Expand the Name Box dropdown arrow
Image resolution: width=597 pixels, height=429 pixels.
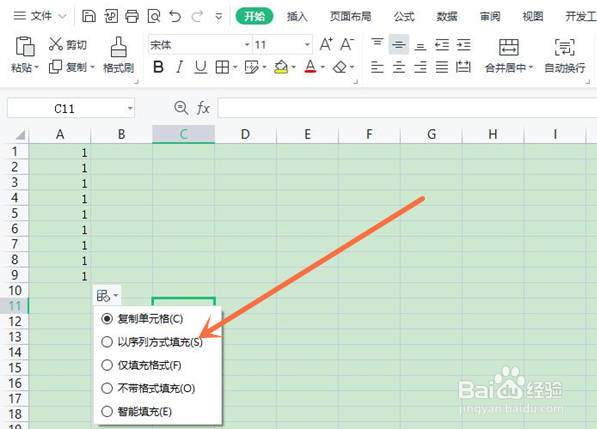(x=130, y=108)
